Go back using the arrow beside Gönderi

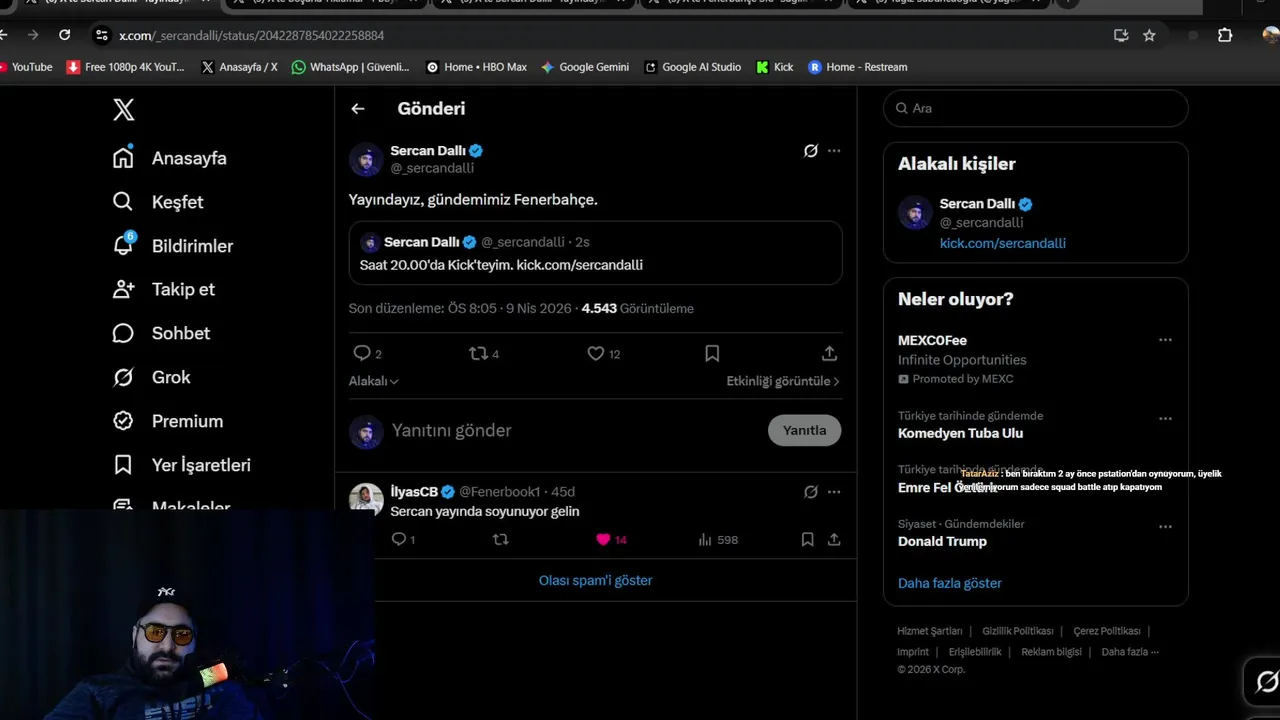tap(358, 109)
